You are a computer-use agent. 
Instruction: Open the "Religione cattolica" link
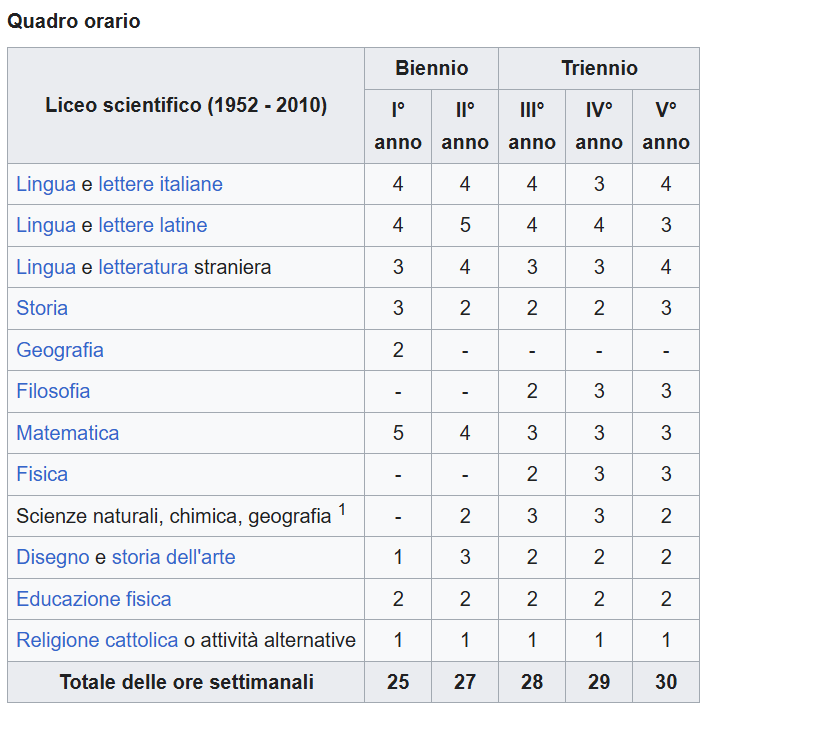(x=97, y=640)
